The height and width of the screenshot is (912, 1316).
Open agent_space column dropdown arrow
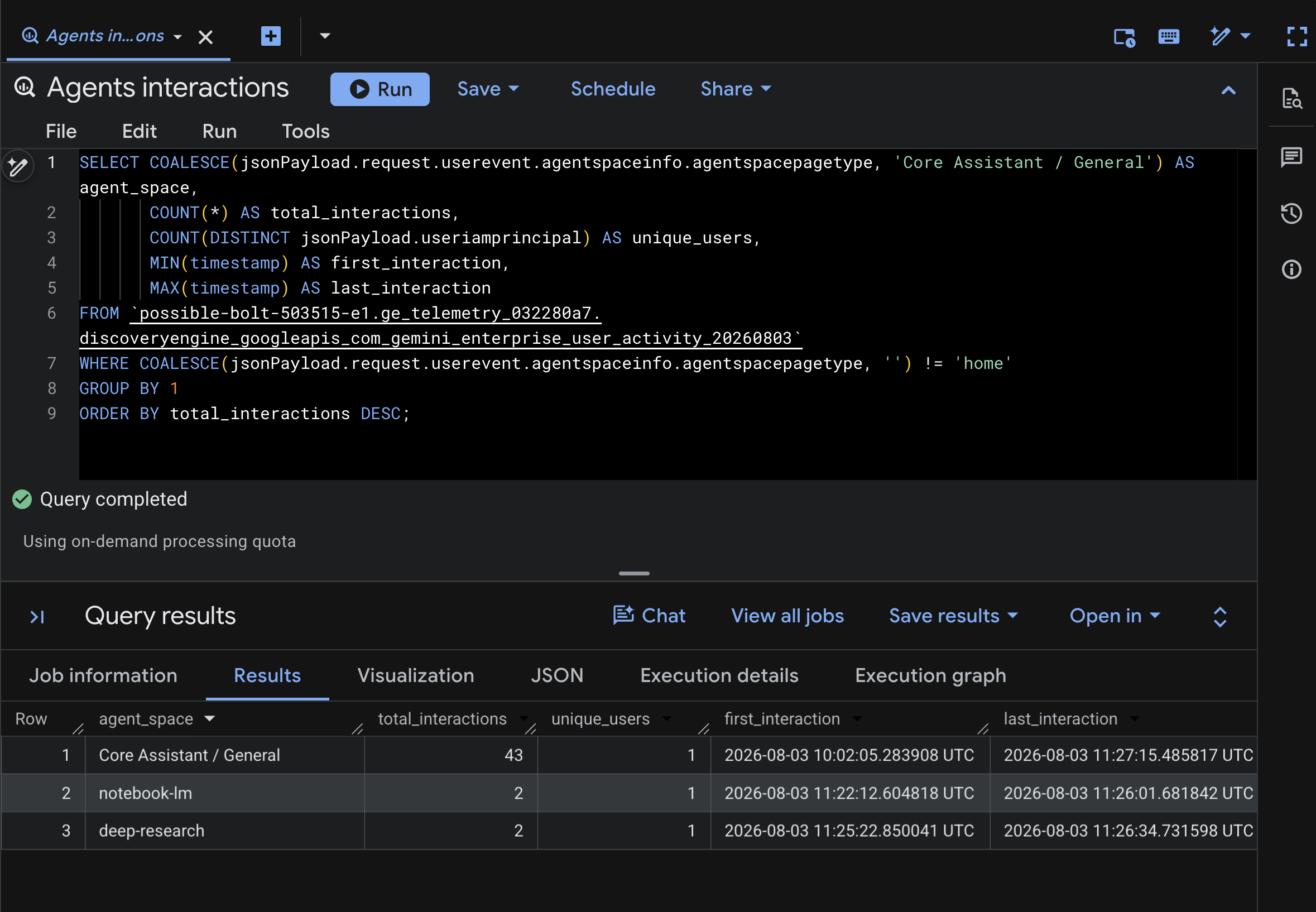[x=210, y=718]
